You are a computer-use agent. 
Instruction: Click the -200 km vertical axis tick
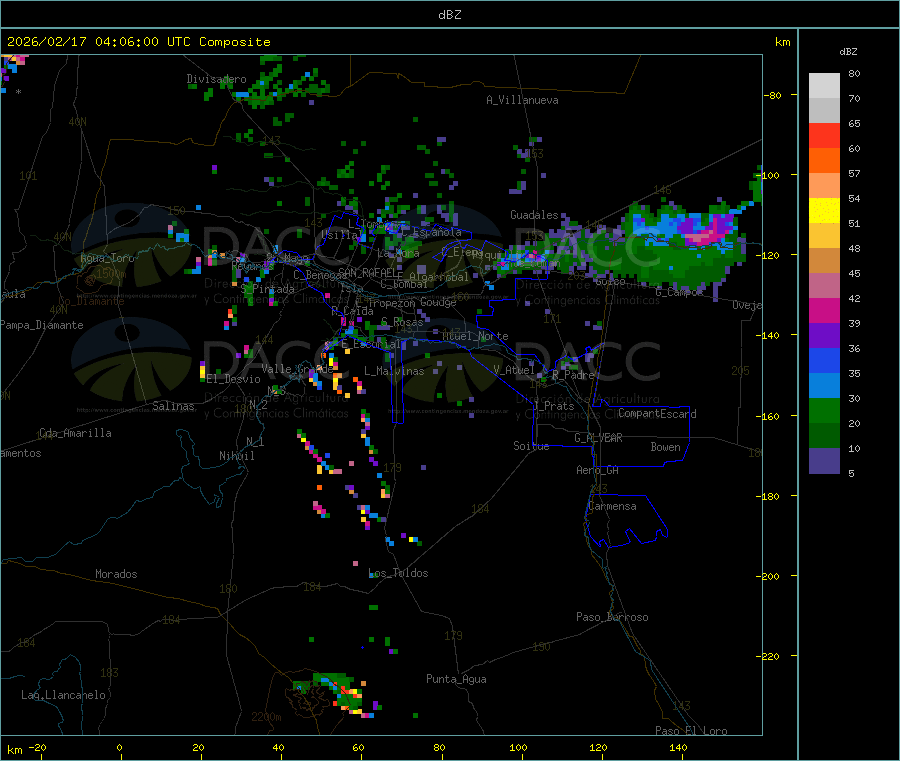769,576
